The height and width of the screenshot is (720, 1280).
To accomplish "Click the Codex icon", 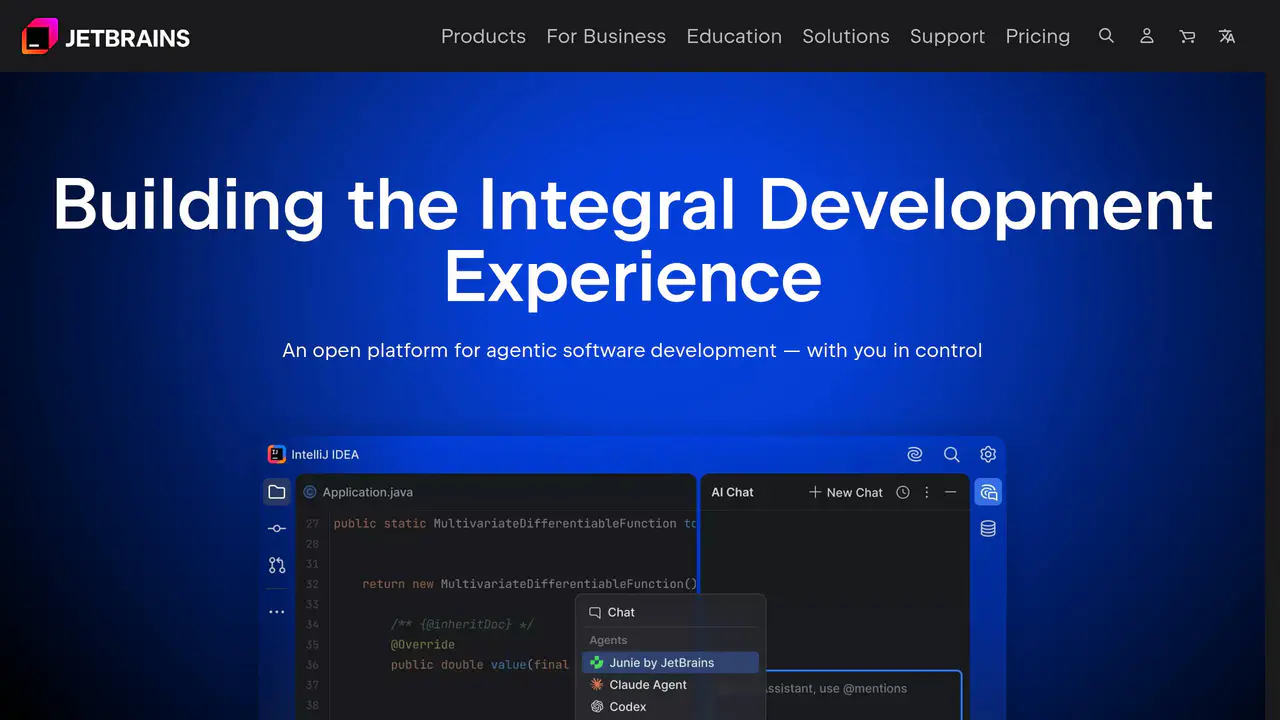I will pos(597,706).
